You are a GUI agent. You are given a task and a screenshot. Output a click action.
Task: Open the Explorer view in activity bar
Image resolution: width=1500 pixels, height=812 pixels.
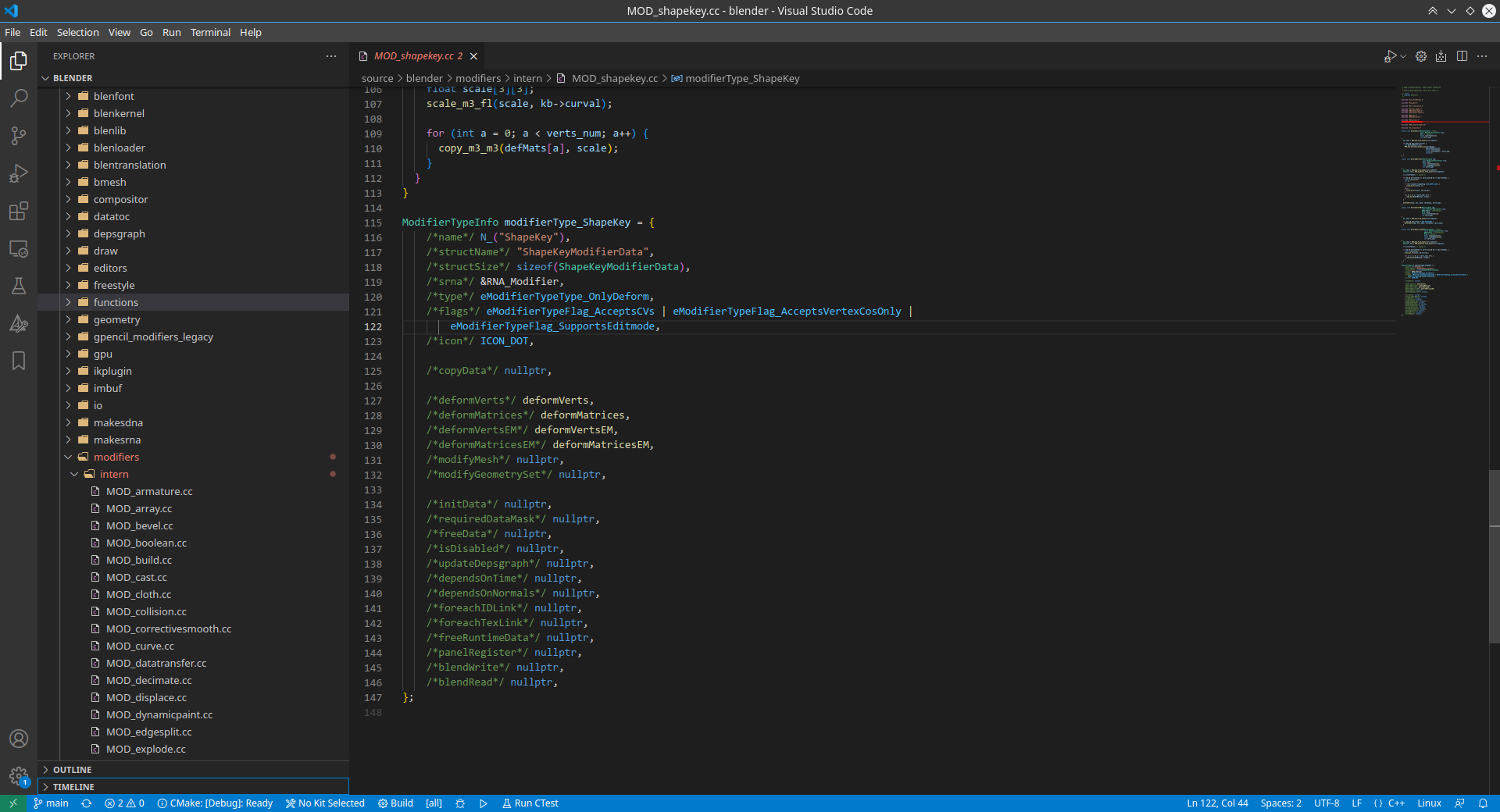click(19, 61)
